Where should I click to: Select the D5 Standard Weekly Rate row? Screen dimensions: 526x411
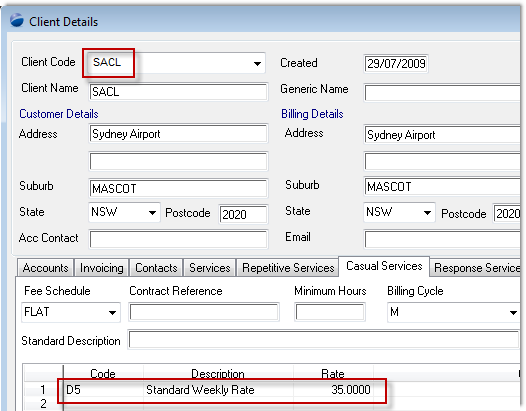[x=221, y=390]
